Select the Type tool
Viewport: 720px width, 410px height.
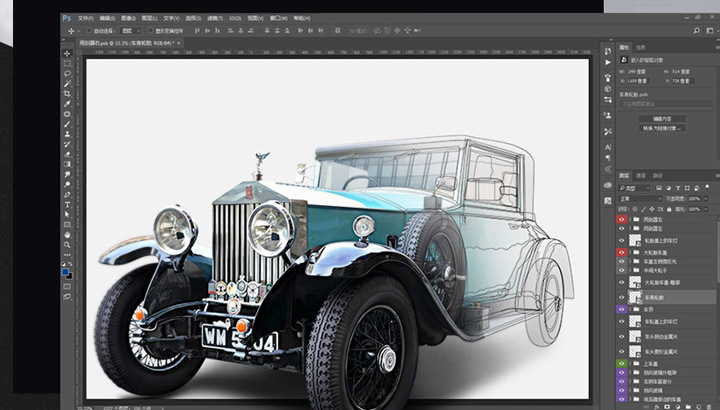[67, 204]
